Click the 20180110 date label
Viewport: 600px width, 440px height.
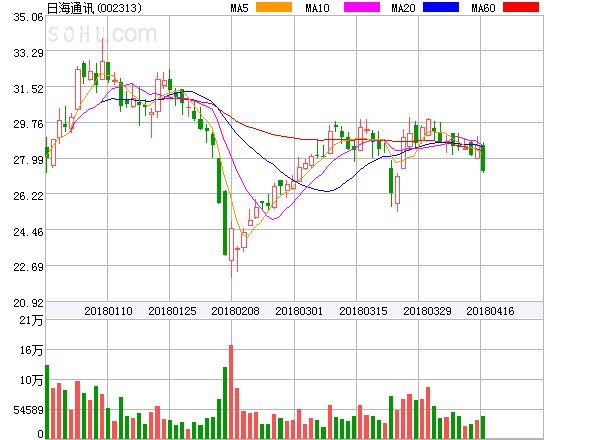[x=108, y=311]
